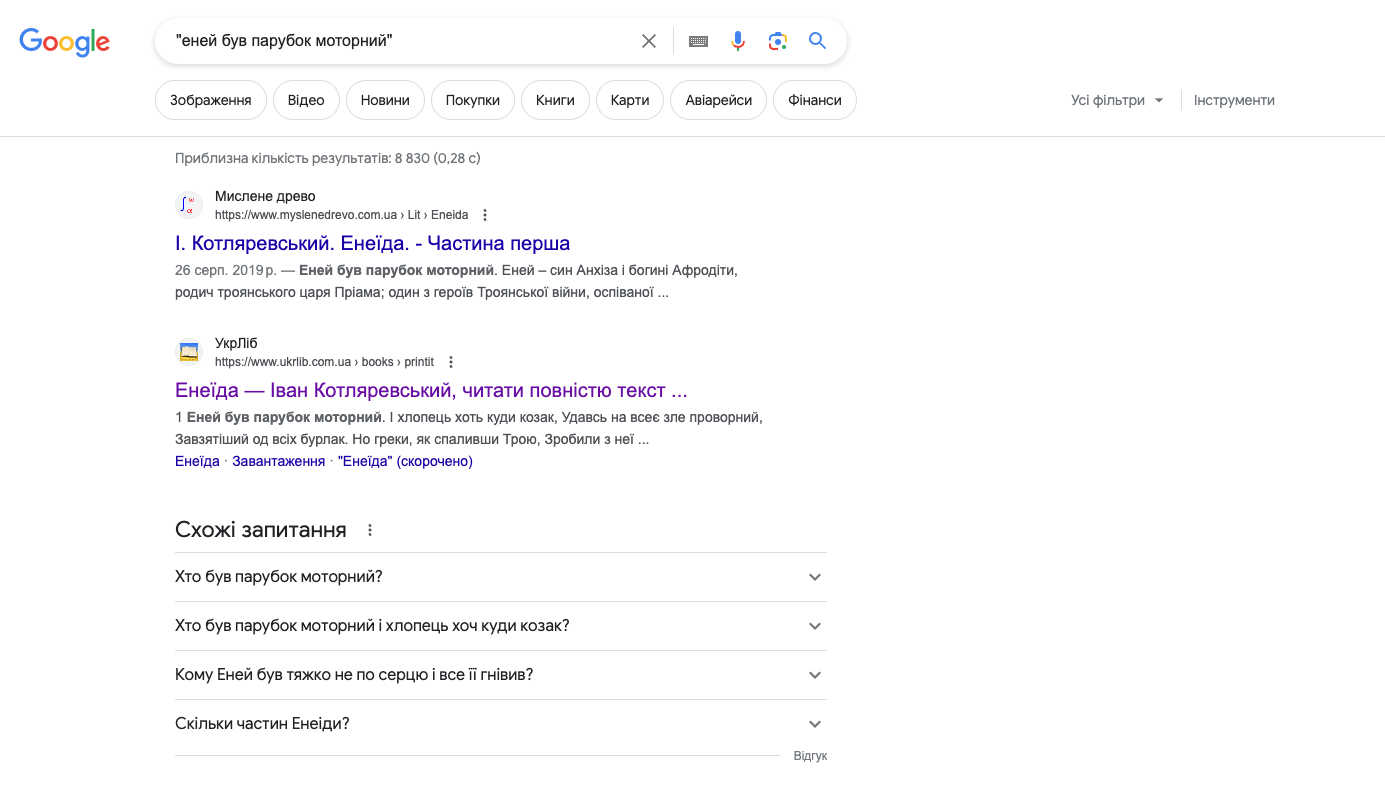The image size is (1385, 785).
Task: Search by image with Lens icon
Action: (778, 41)
